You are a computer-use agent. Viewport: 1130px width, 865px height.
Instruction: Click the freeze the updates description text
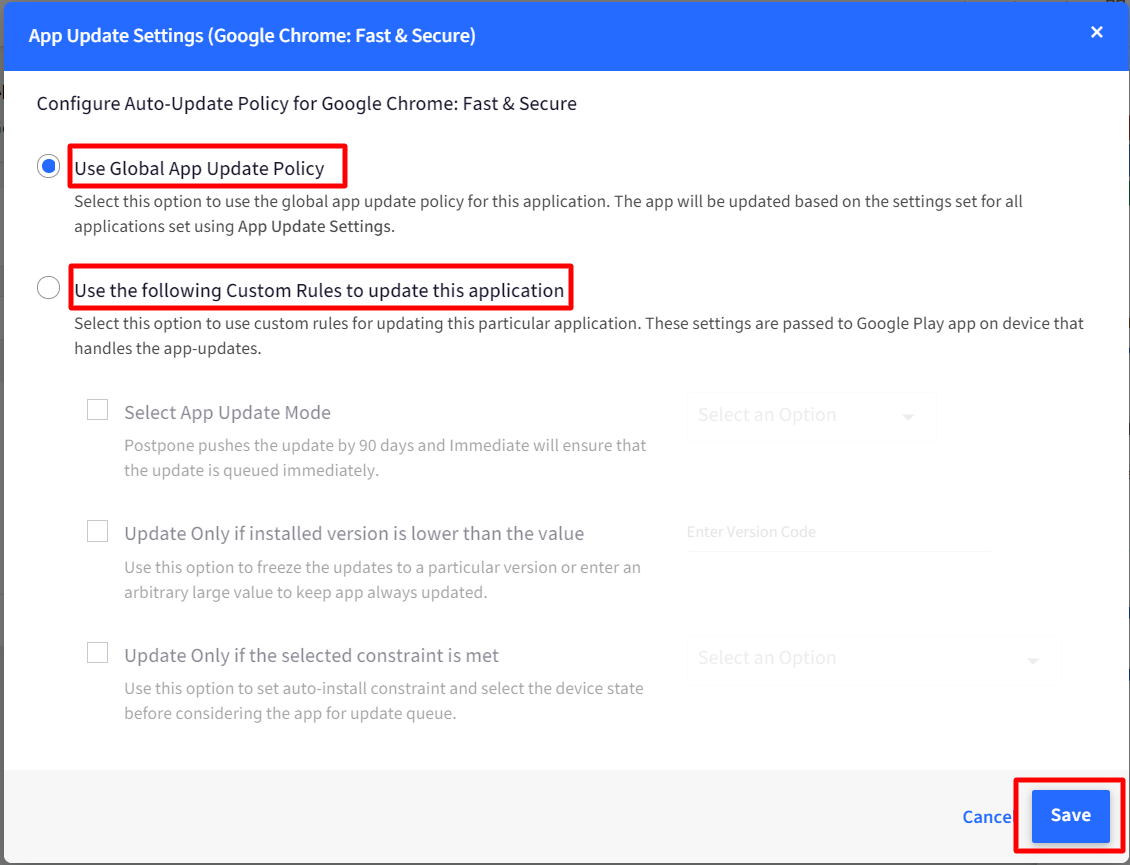pyautogui.click(x=382, y=580)
